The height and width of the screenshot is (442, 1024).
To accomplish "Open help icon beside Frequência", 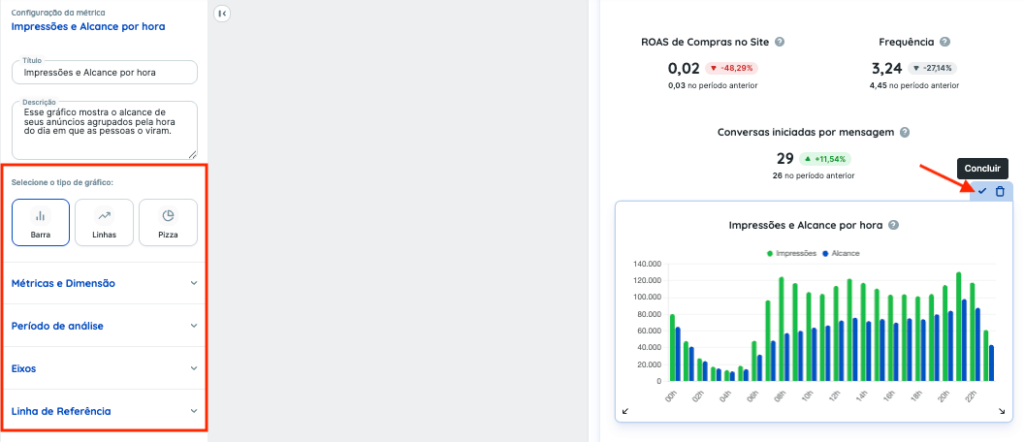I will (945, 42).
